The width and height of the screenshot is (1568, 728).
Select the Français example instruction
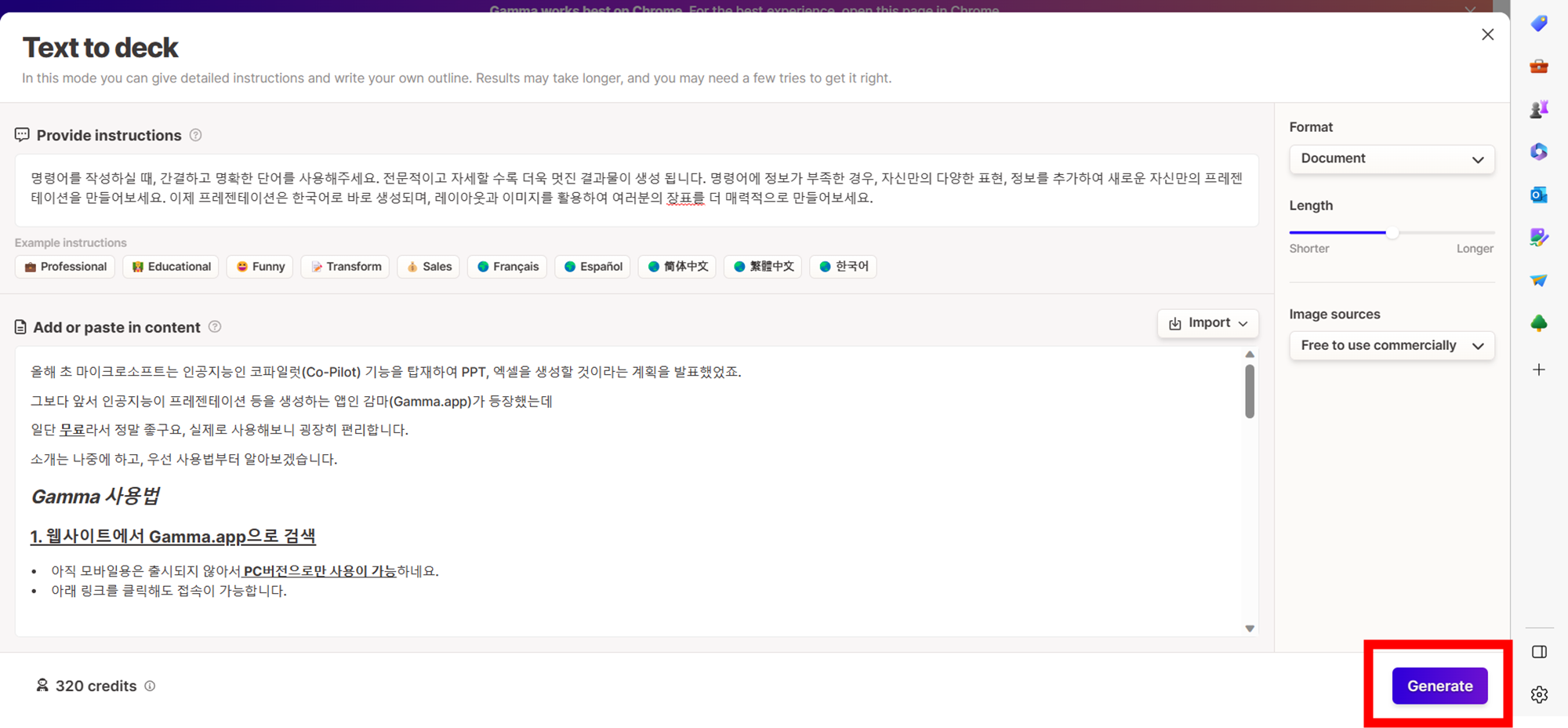click(507, 267)
